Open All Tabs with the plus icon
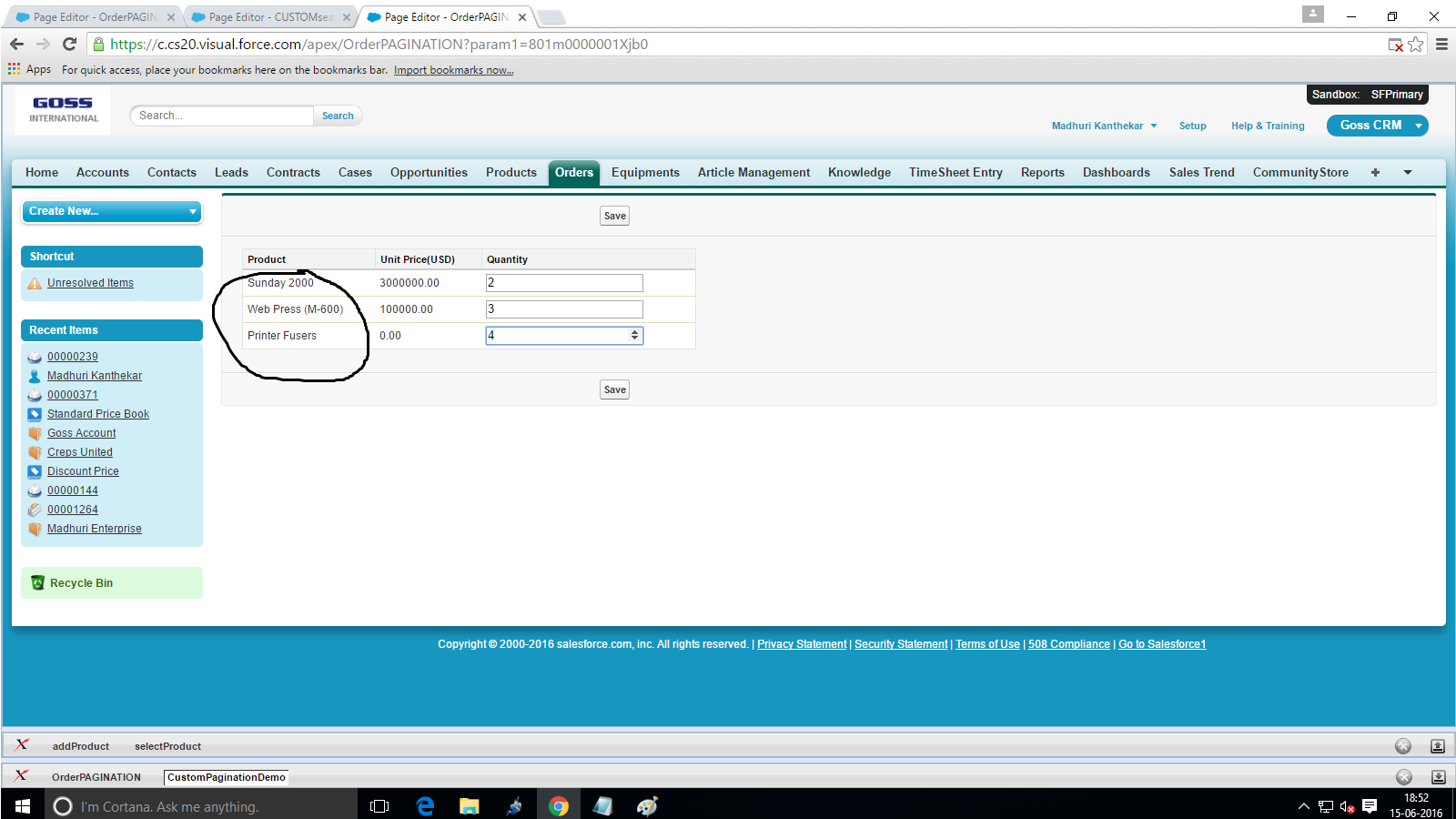Viewport: 1456px width, 819px height. coord(1375,173)
